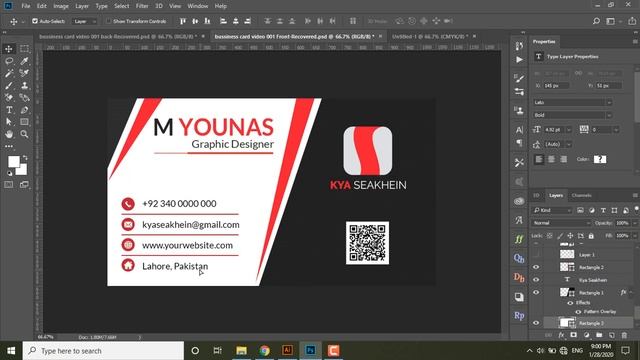
Task: Open the Filter menu
Action: (142, 6)
